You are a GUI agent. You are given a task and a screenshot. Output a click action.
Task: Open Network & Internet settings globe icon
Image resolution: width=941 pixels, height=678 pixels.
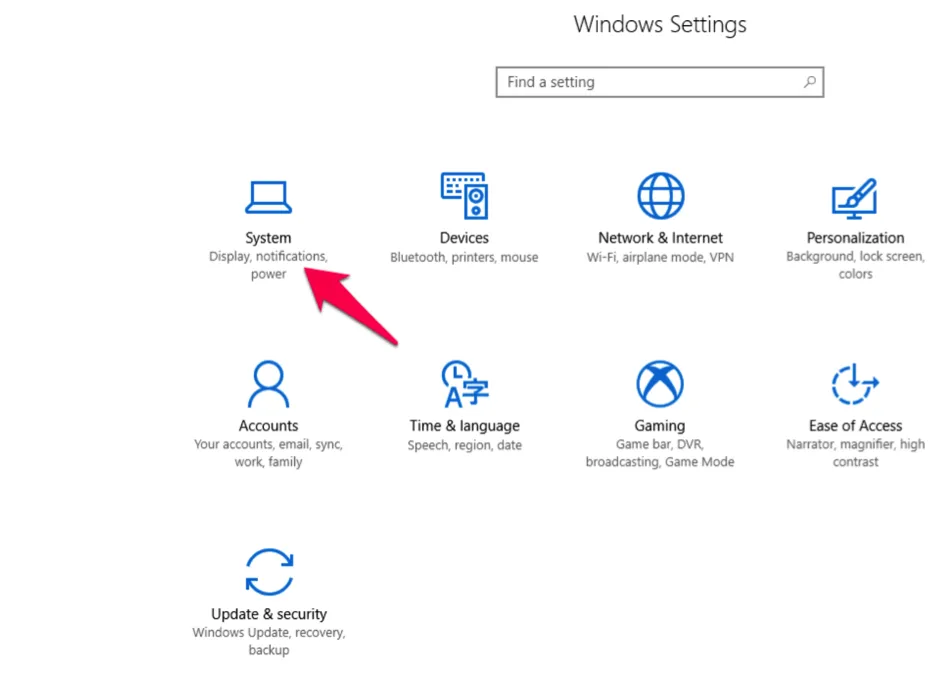[x=659, y=196]
